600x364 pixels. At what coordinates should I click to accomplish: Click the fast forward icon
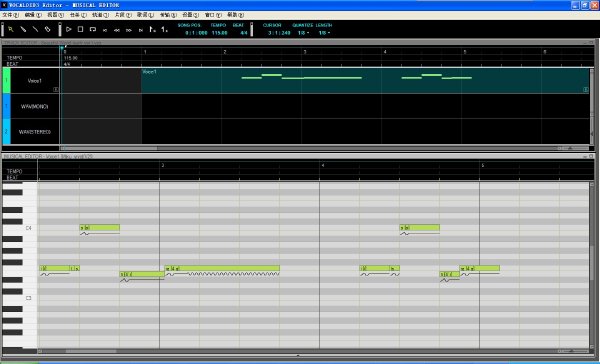pos(129,30)
